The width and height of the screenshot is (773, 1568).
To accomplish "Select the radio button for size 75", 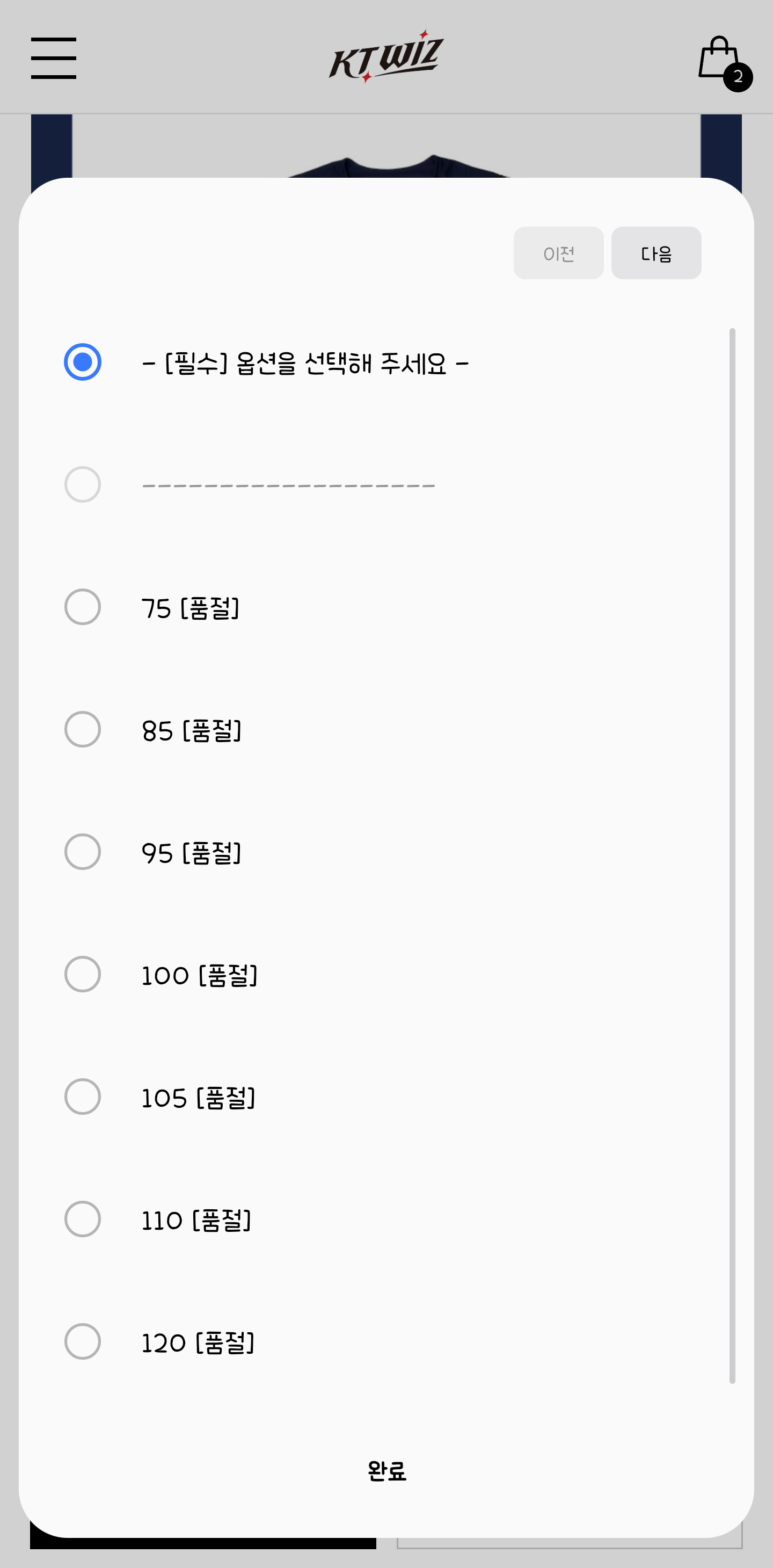I will tap(83, 607).
